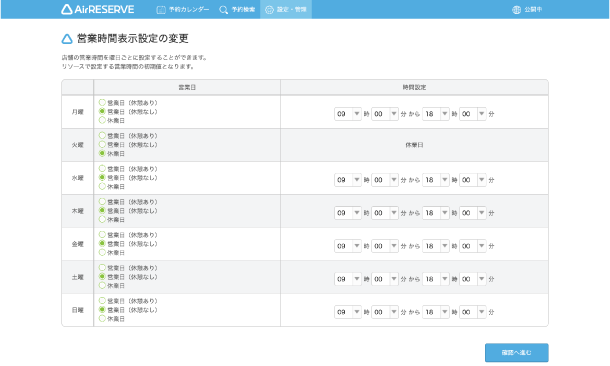
Task: Select 休業日 for 月曜
Action: point(102,120)
